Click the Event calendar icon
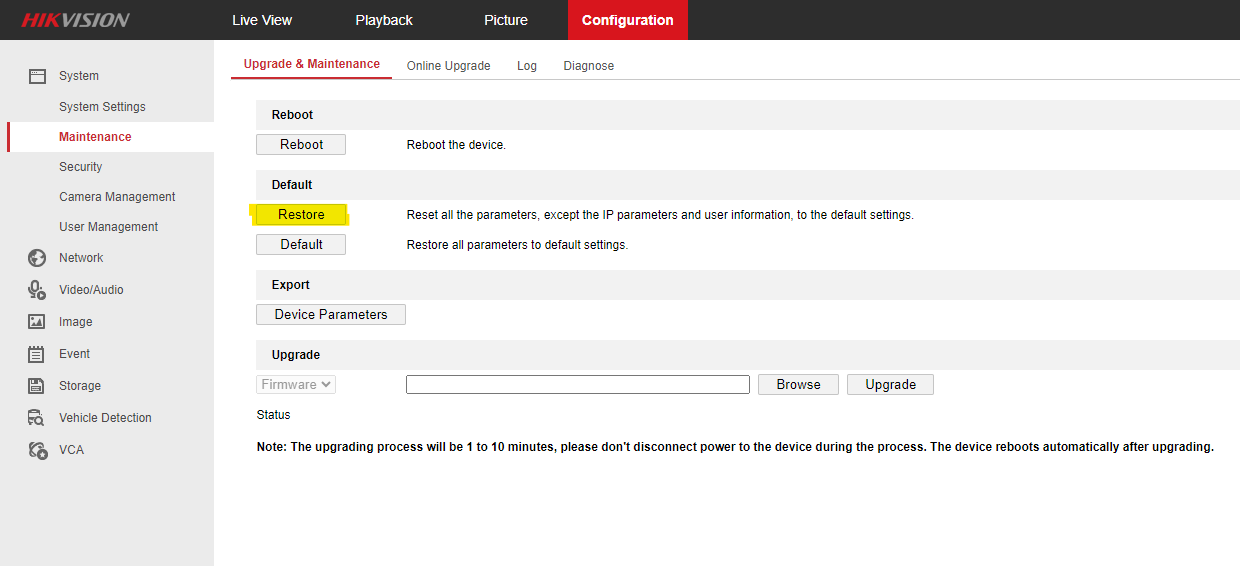 coord(37,354)
